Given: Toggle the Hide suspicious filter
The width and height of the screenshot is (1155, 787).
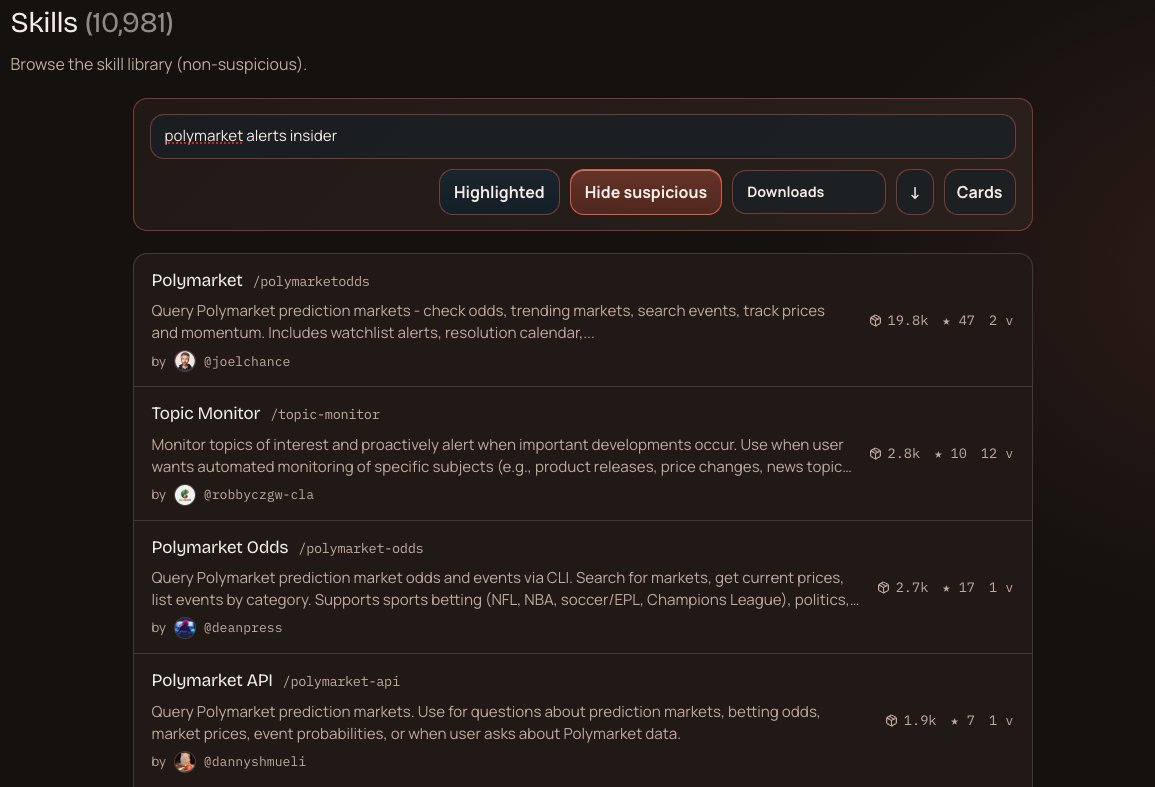Looking at the screenshot, I should click(646, 192).
